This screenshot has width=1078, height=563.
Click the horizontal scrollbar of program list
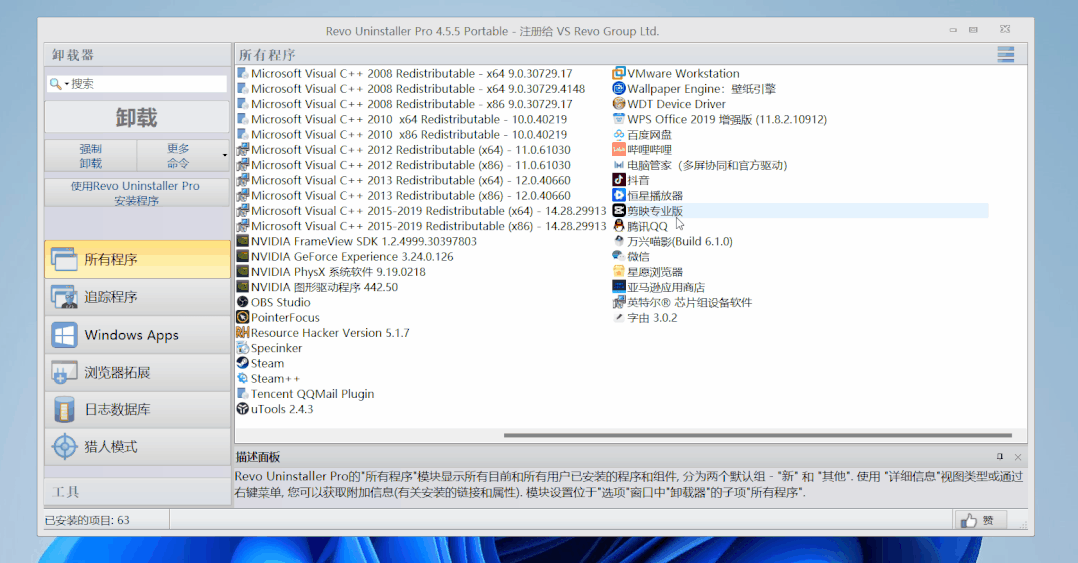(x=758, y=435)
